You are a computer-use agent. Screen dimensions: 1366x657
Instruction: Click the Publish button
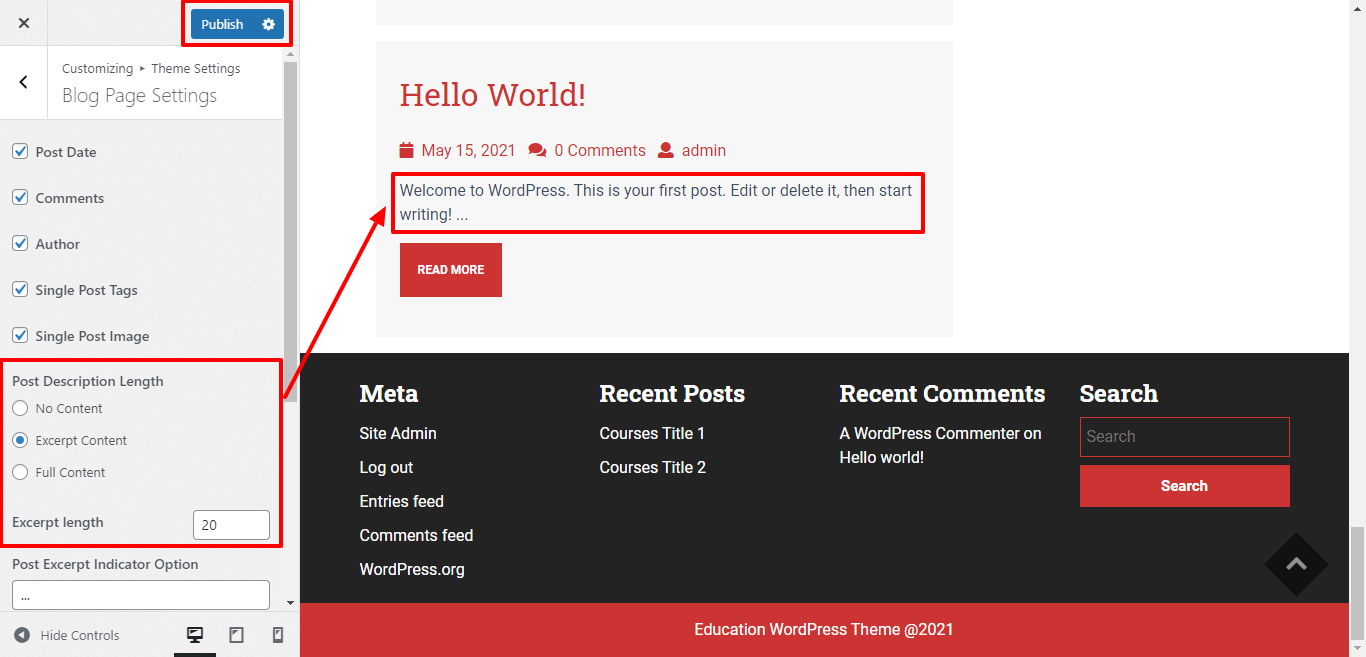point(222,24)
